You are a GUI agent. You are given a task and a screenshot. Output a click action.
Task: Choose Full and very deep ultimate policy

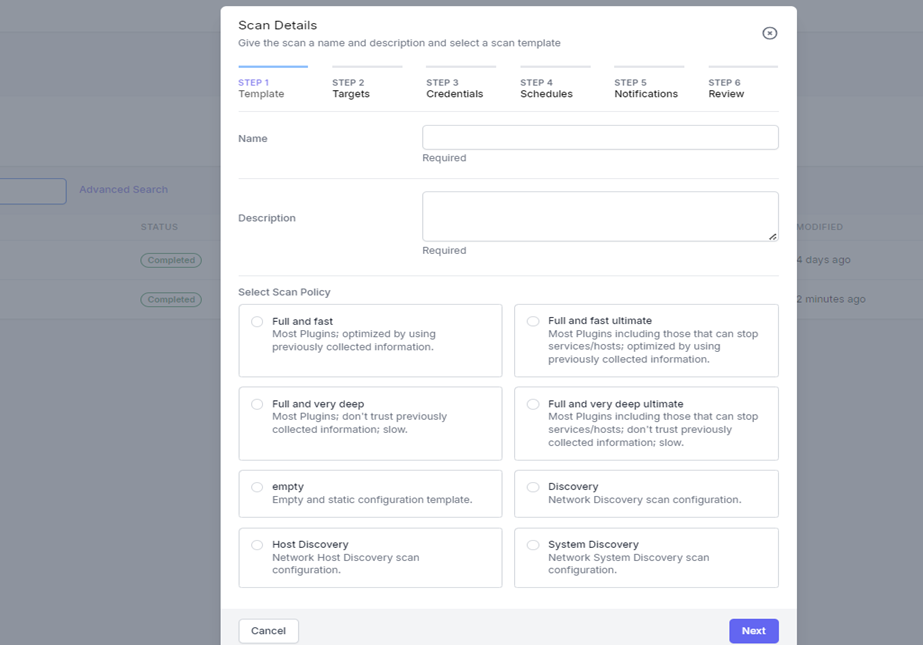pos(533,404)
